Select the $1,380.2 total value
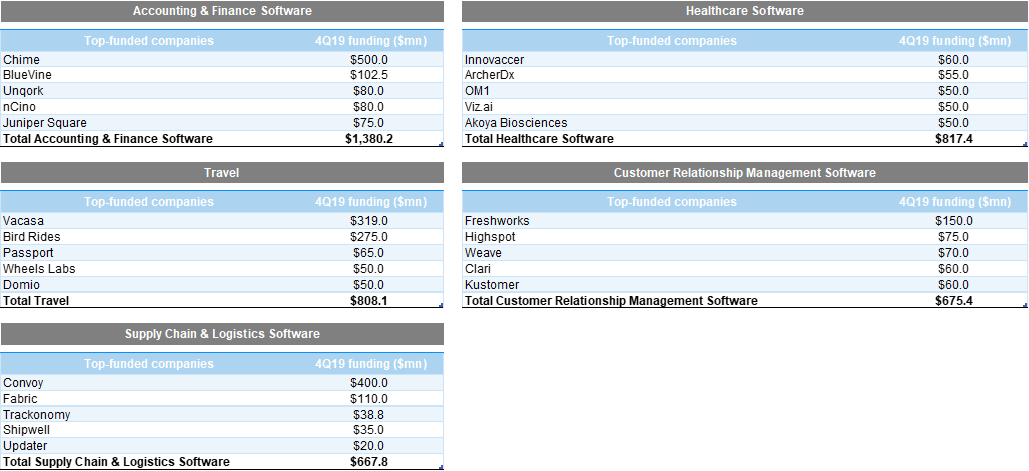Image resolution: width=1029 pixels, height=471 pixels. (370, 138)
